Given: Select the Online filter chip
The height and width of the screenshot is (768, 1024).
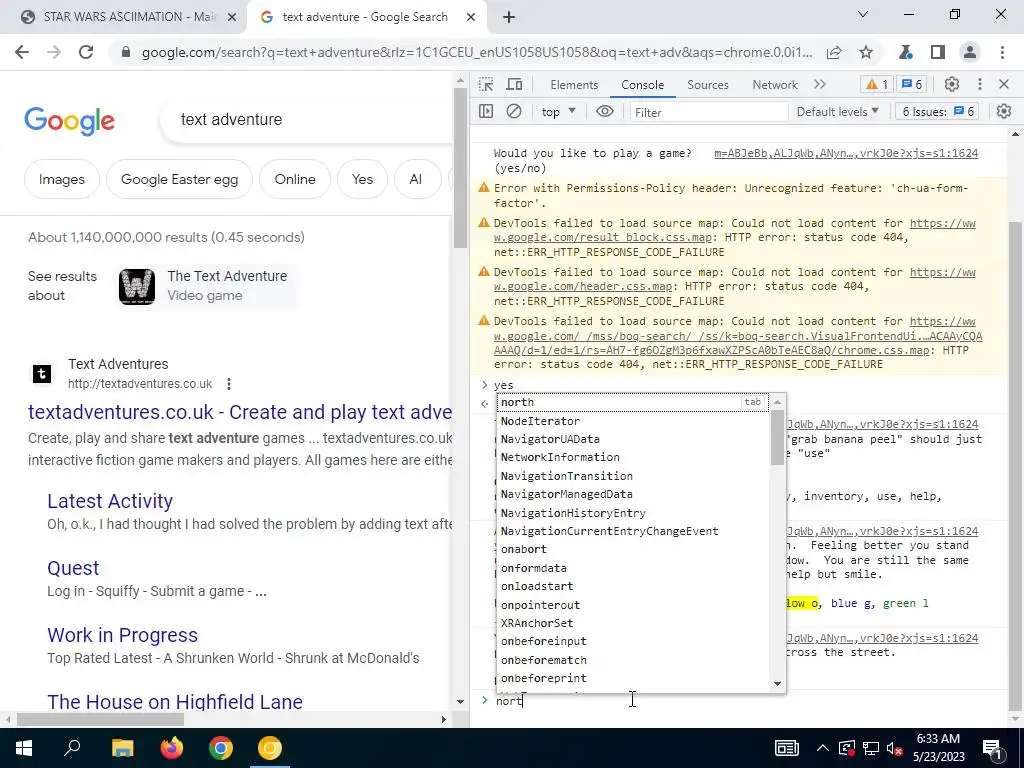Looking at the screenshot, I should coord(295,179).
